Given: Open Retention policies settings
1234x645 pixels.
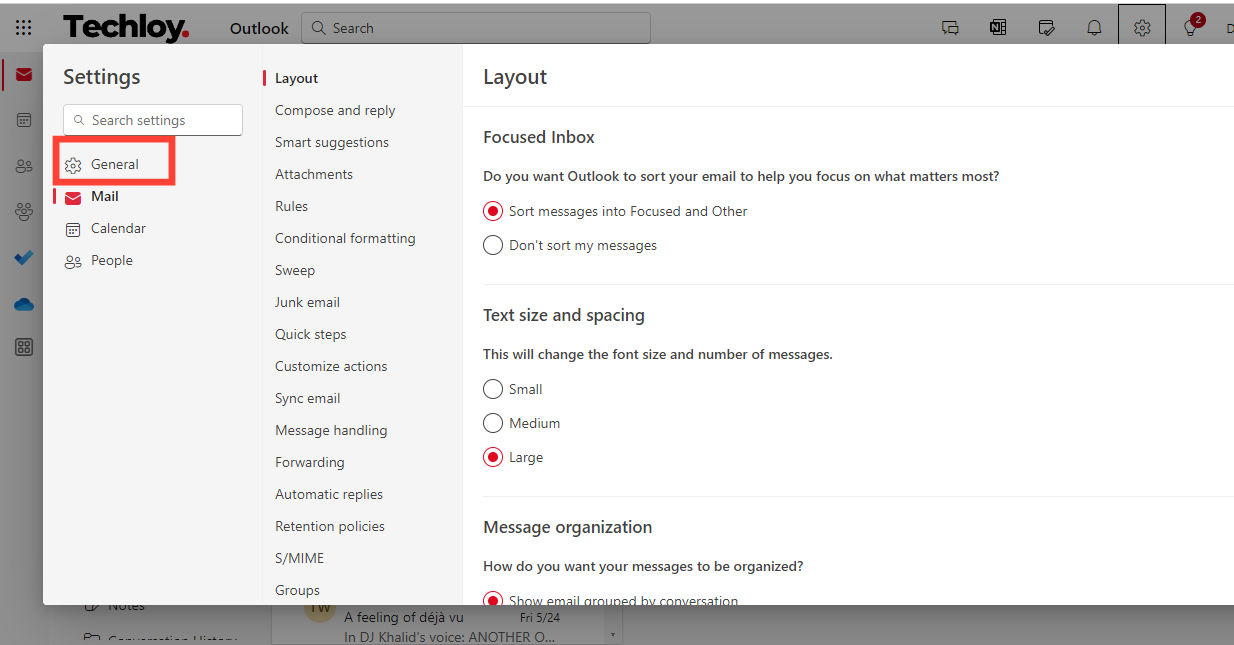Looking at the screenshot, I should click(330, 526).
